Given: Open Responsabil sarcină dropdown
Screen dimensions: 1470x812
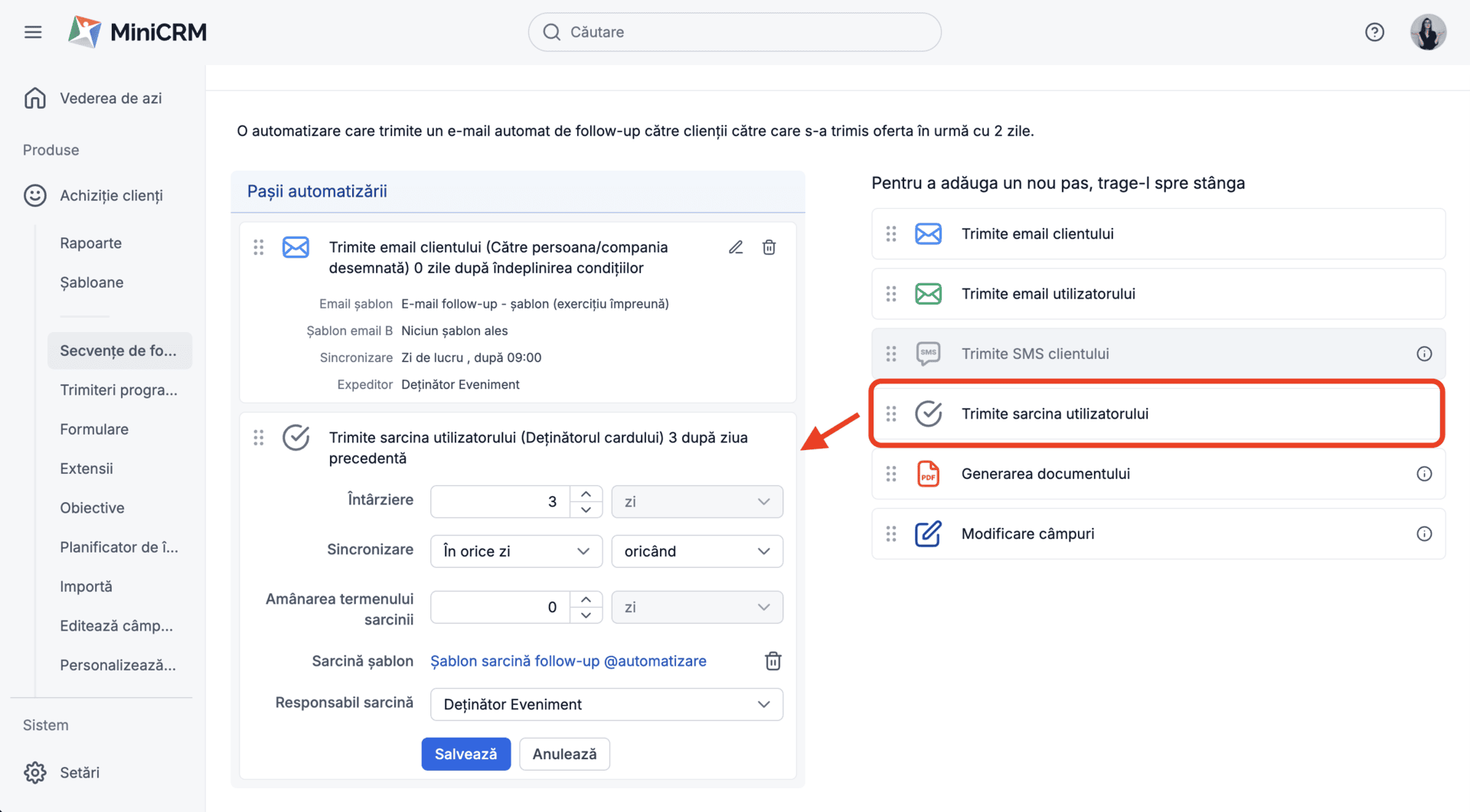Looking at the screenshot, I should (606, 704).
